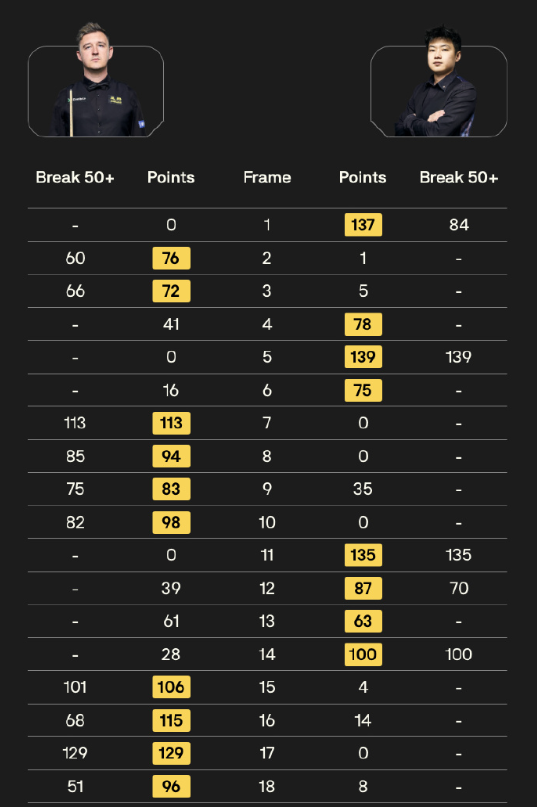The height and width of the screenshot is (807, 537).
Task: Click the left Points column header
Action: tap(171, 178)
